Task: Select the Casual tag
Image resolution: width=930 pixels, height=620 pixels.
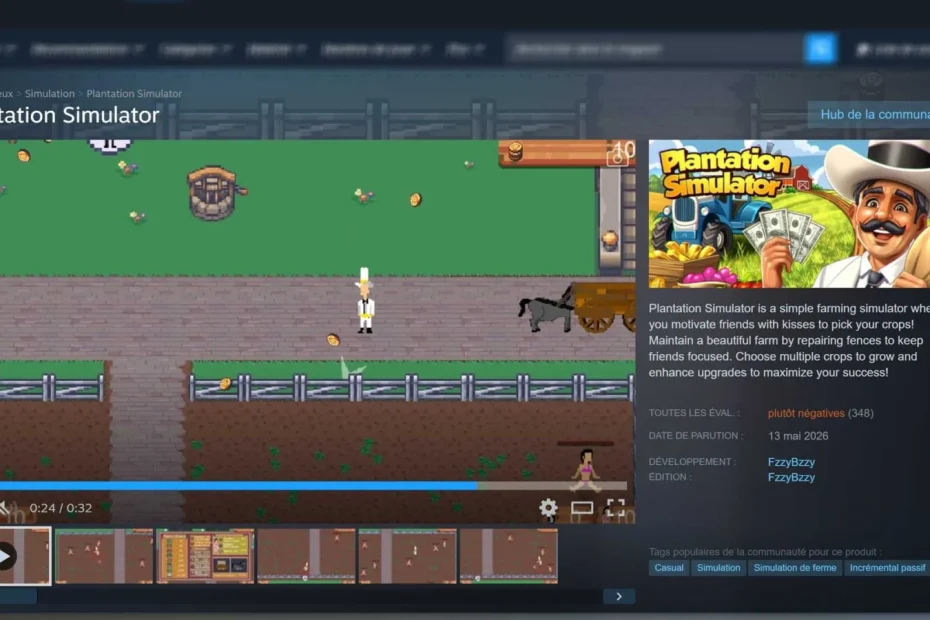Action: point(669,568)
